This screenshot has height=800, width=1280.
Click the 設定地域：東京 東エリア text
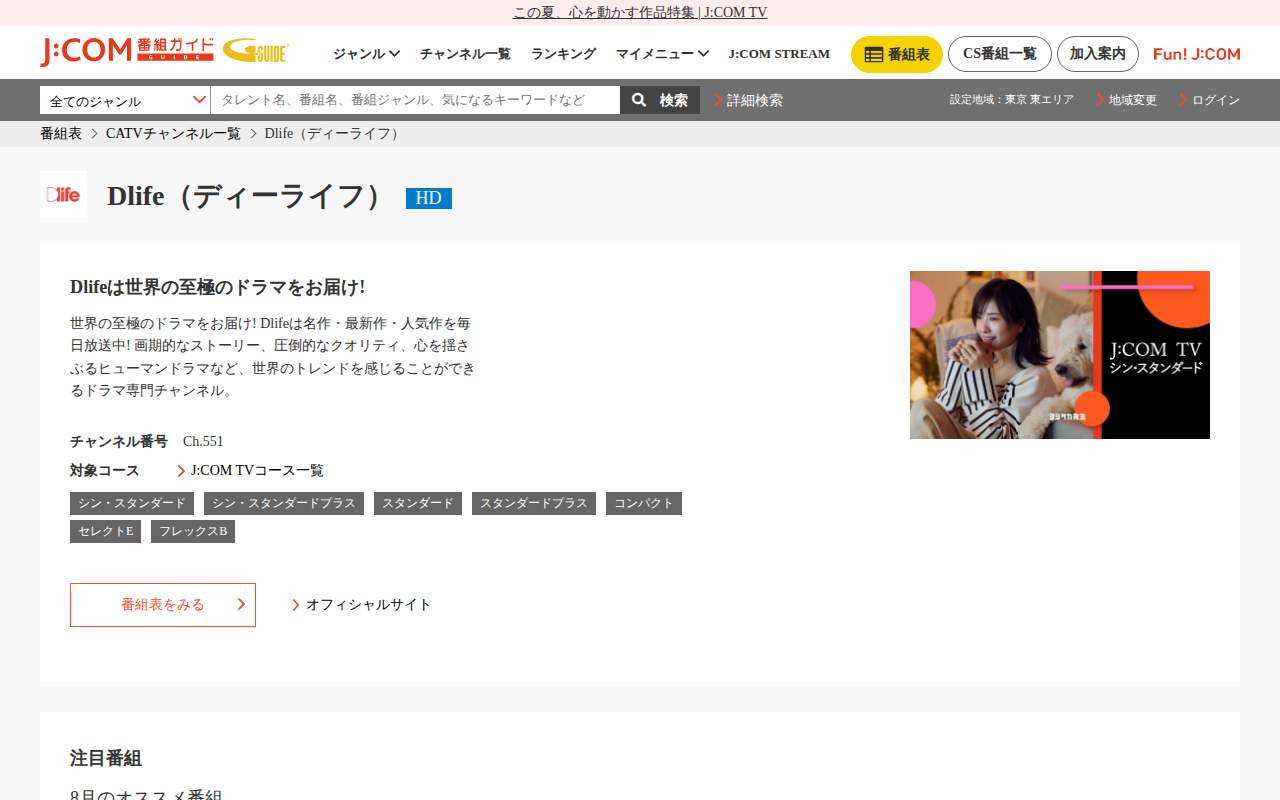[1012, 100]
